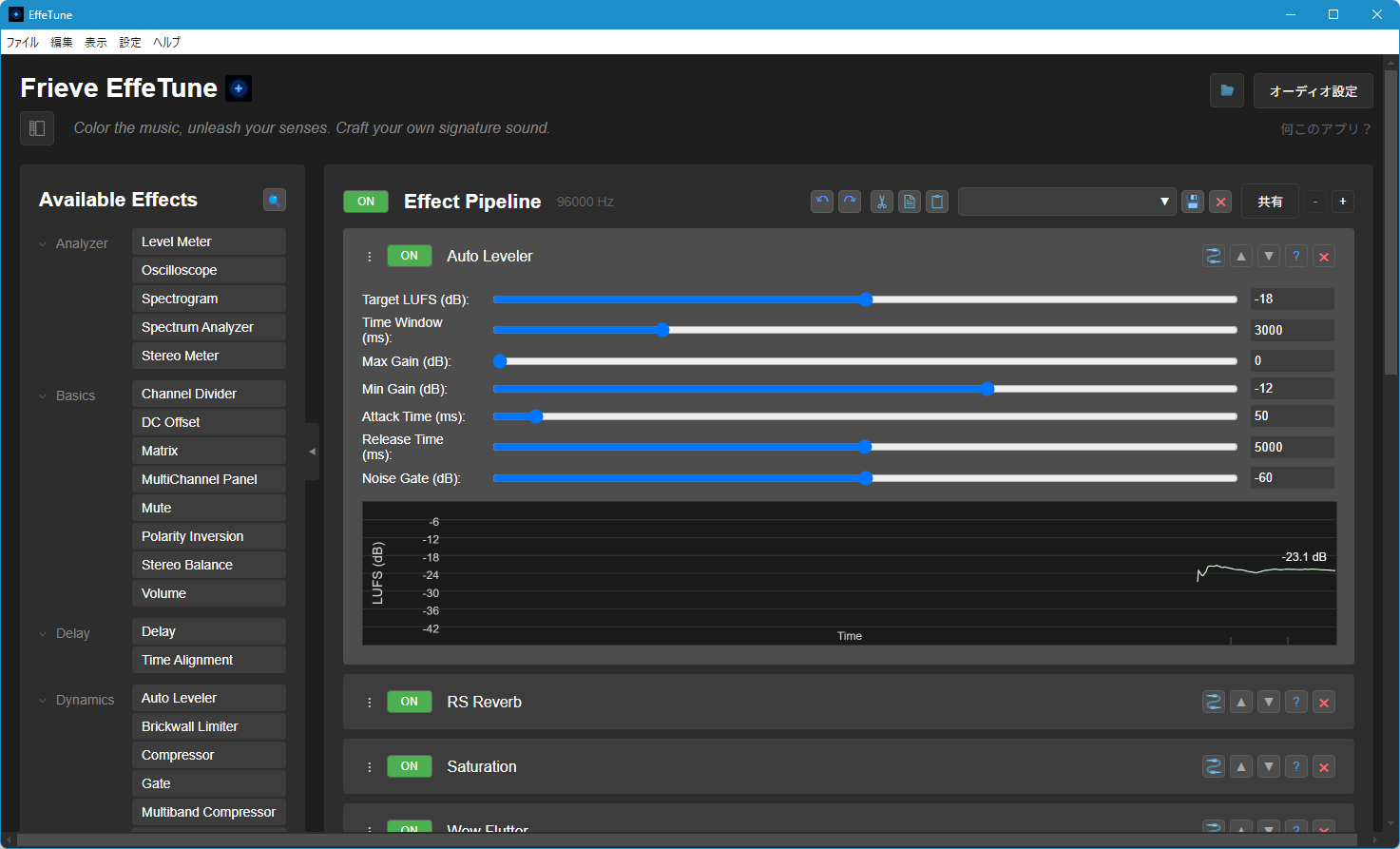Open help for Auto Leveler
The width and height of the screenshot is (1400, 849).
(x=1296, y=256)
